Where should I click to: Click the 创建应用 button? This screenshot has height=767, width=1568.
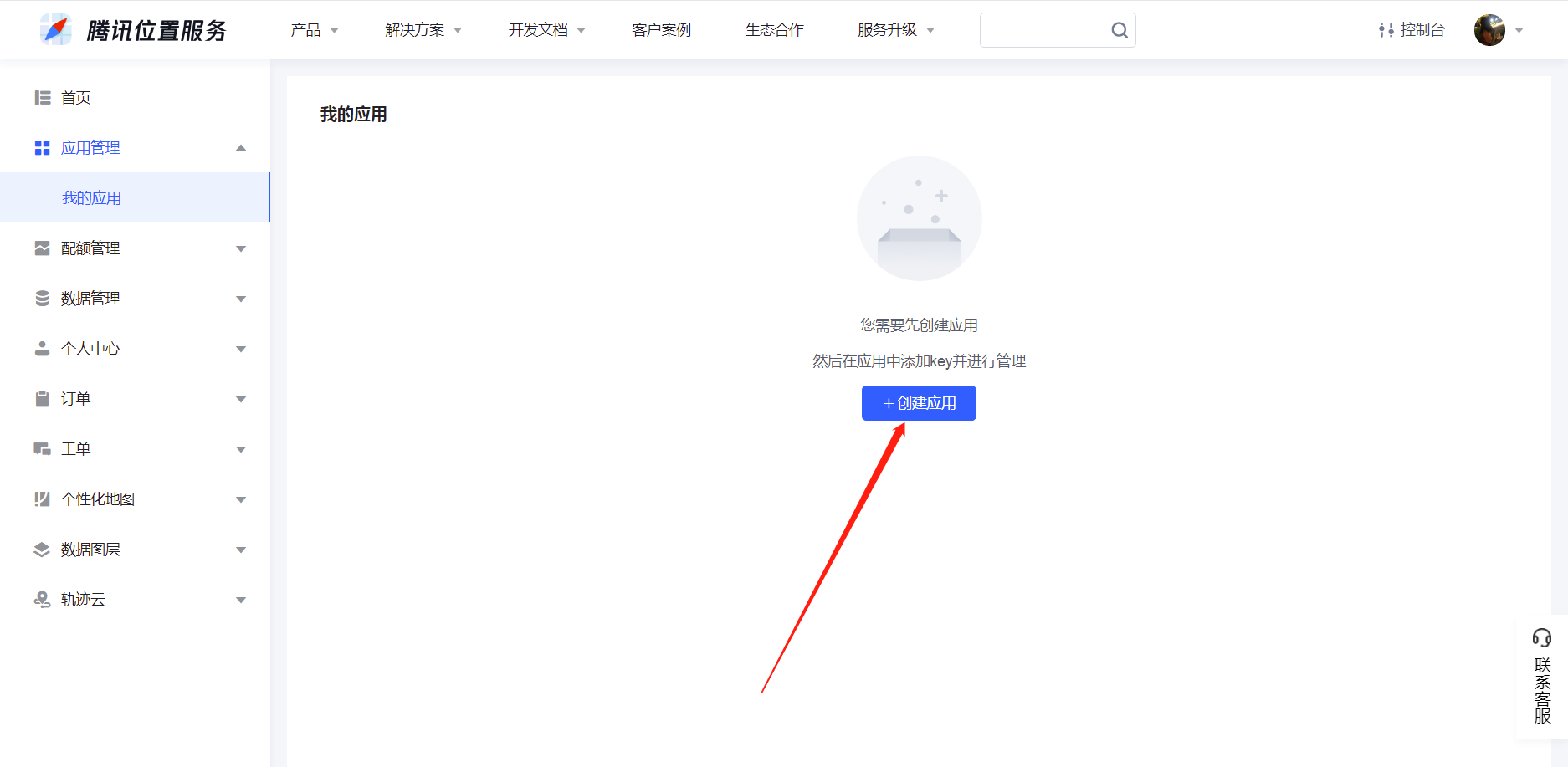pos(919,403)
